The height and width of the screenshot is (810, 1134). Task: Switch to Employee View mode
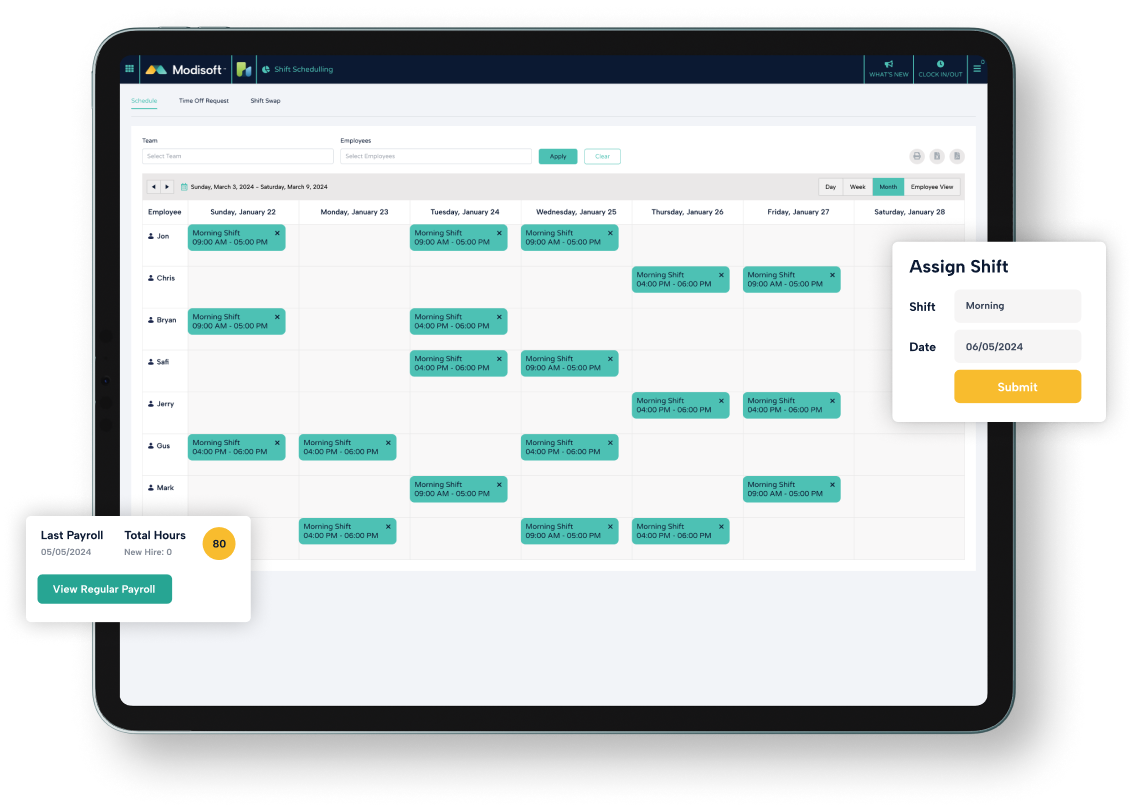[x=931, y=187]
